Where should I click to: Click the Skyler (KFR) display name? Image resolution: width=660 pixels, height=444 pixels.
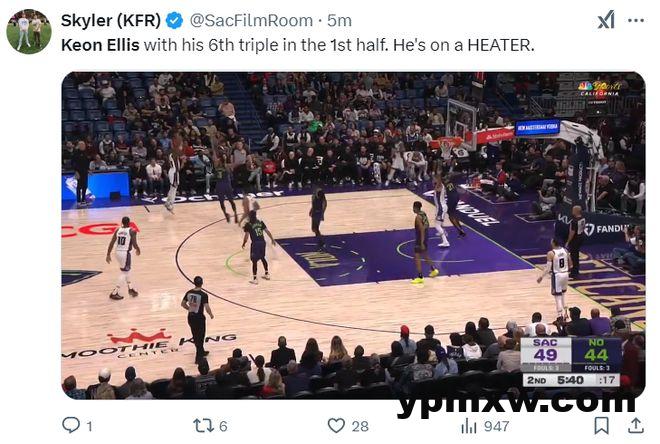click(x=111, y=20)
